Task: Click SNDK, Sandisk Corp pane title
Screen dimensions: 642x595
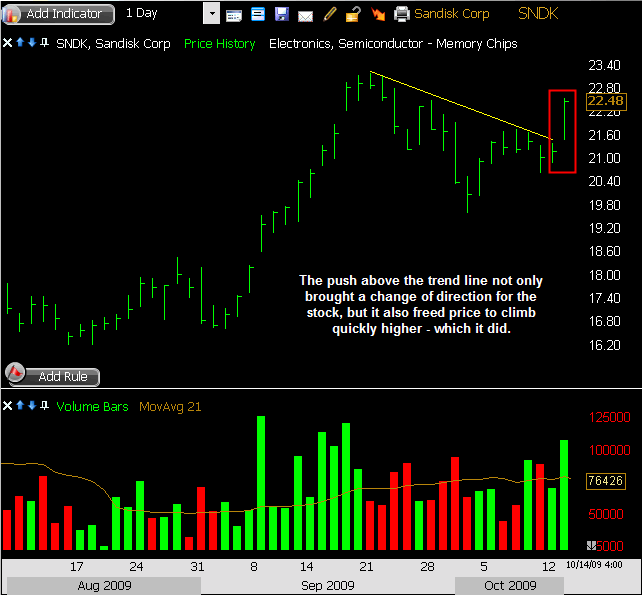Action: [113, 44]
